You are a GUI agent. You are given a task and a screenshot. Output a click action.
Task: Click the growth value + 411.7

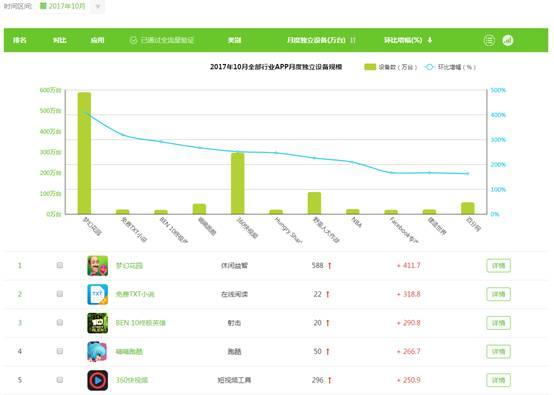409,265
